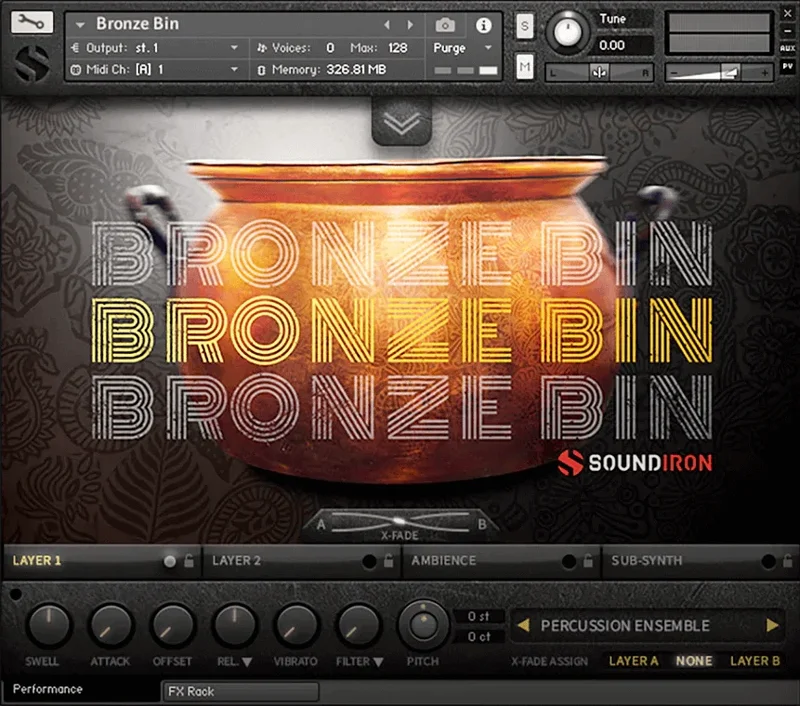Click the 0 ct cents value
Image resolution: width=800 pixels, height=706 pixels.
pos(479,637)
